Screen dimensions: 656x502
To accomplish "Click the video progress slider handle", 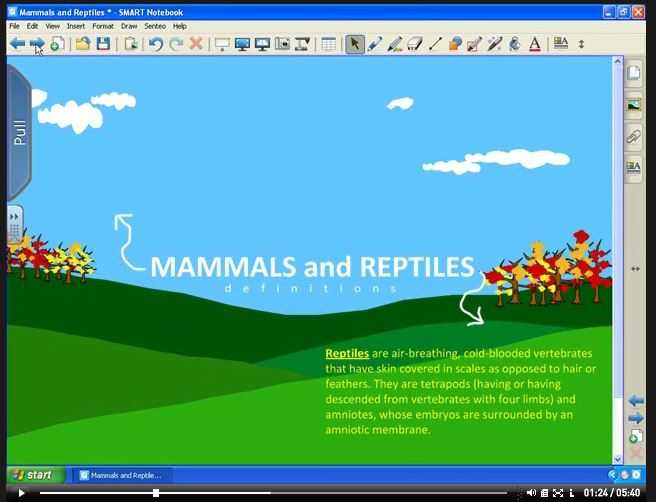I will [156, 492].
